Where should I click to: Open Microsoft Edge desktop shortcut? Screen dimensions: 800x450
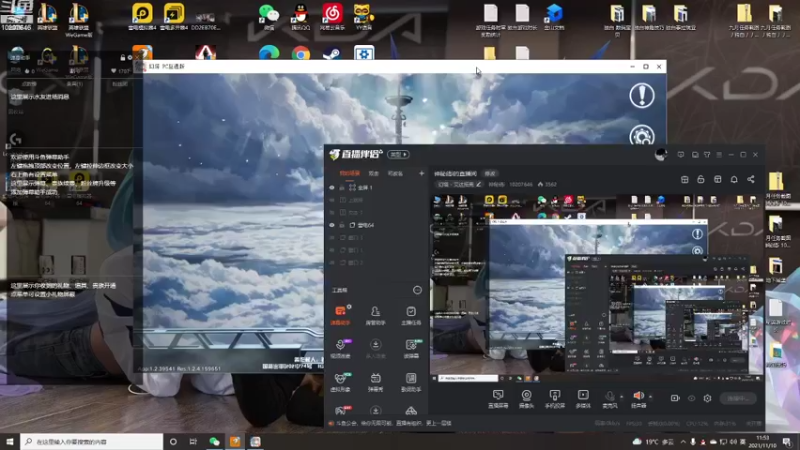[x=269, y=53]
